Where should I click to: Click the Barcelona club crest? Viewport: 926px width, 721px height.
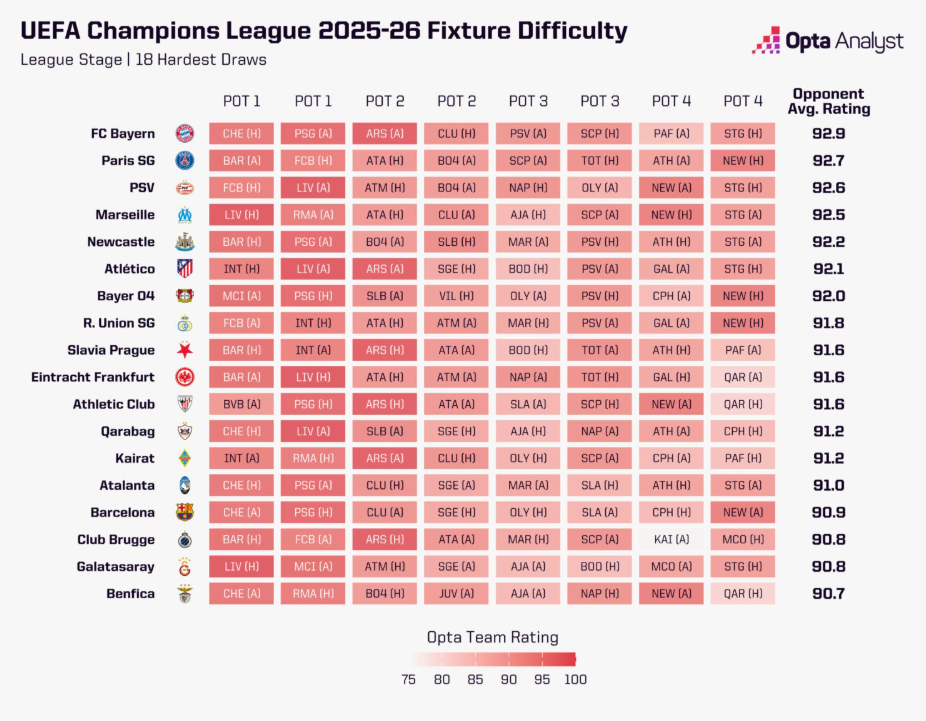(x=185, y=512)
